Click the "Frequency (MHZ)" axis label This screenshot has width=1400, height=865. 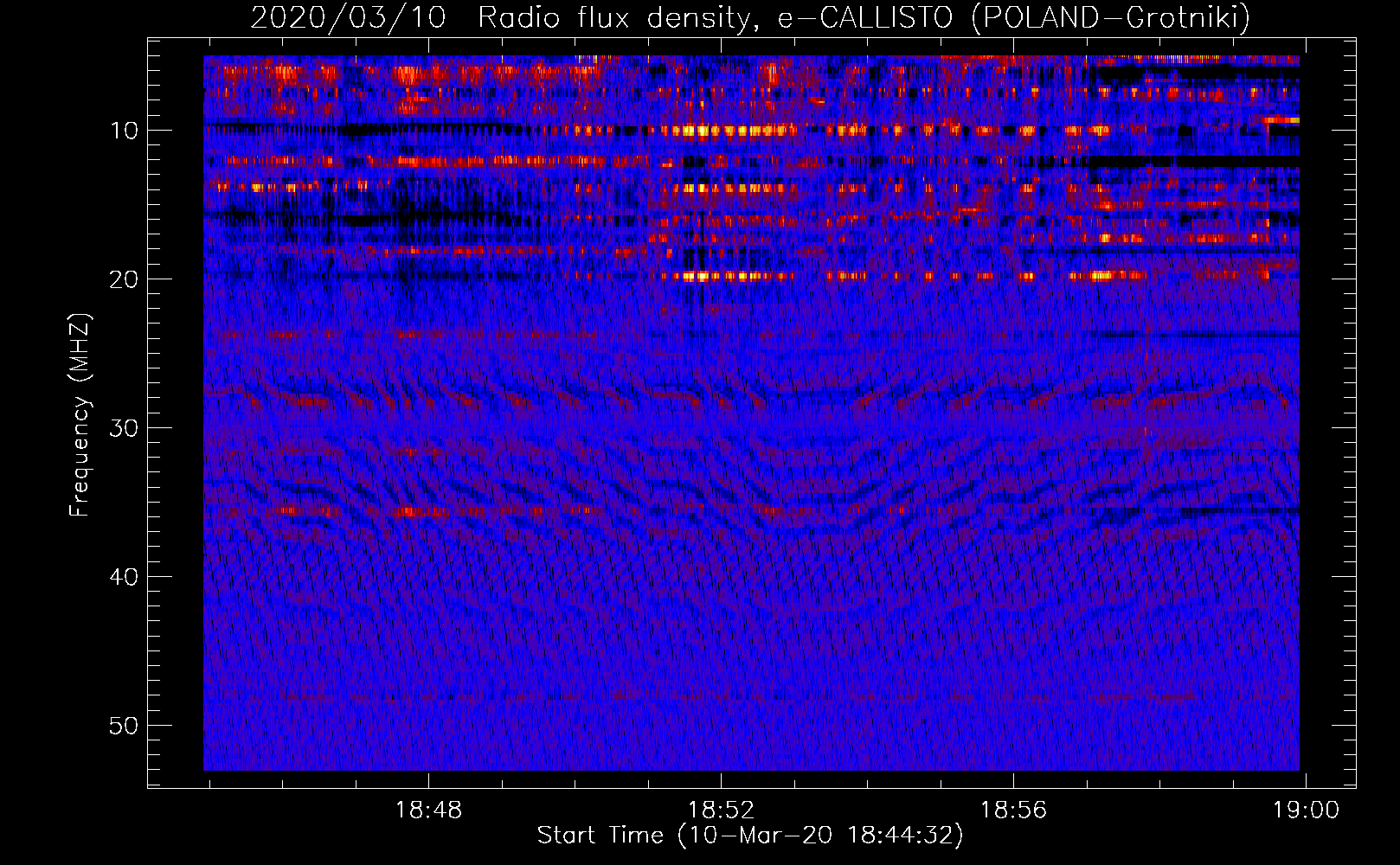(x=80, y=415)
